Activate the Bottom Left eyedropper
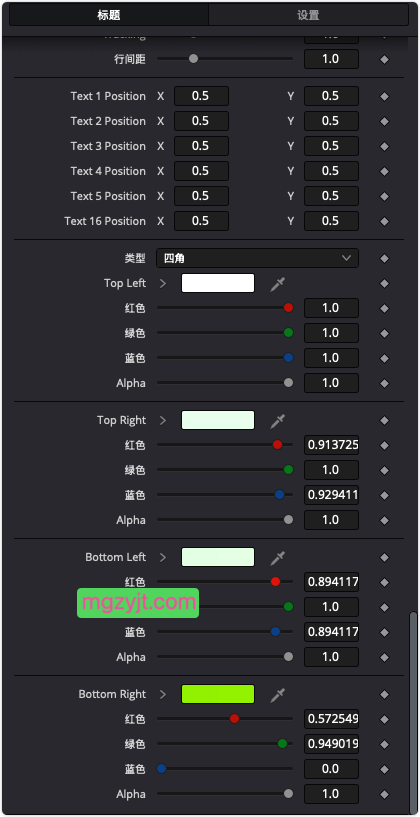420x817 pixels. click(x=278, y=558)
